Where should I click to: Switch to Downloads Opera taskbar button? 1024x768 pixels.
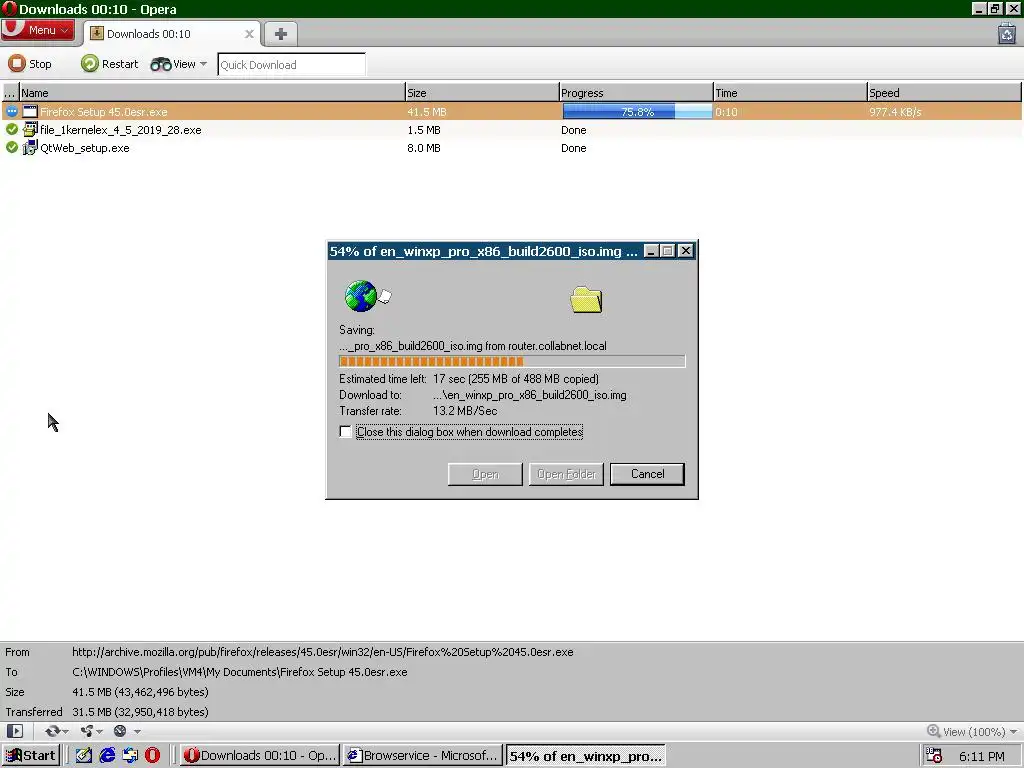click(x=260, y=756)
